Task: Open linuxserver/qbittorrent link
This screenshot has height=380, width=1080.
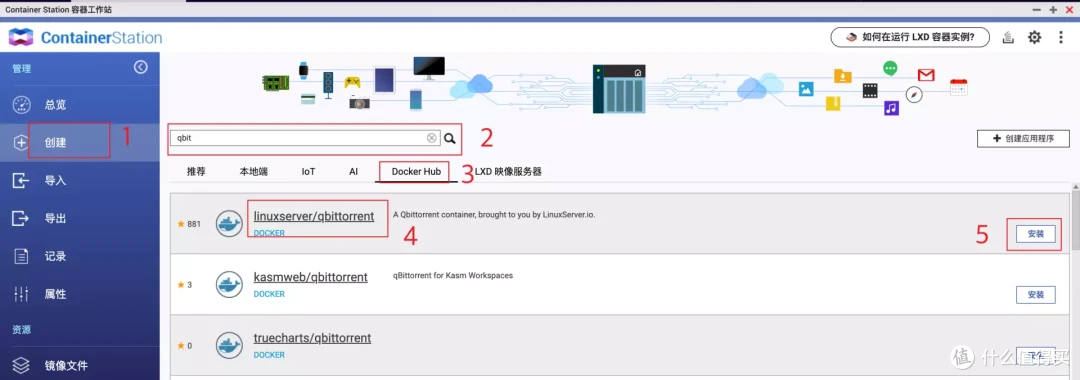Action: (x=313, y=216)
